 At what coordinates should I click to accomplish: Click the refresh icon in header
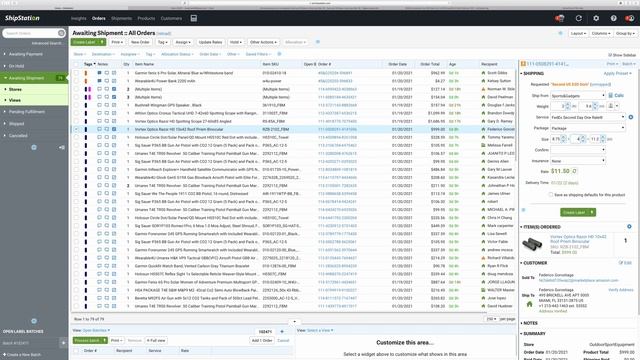click(578, 18)
